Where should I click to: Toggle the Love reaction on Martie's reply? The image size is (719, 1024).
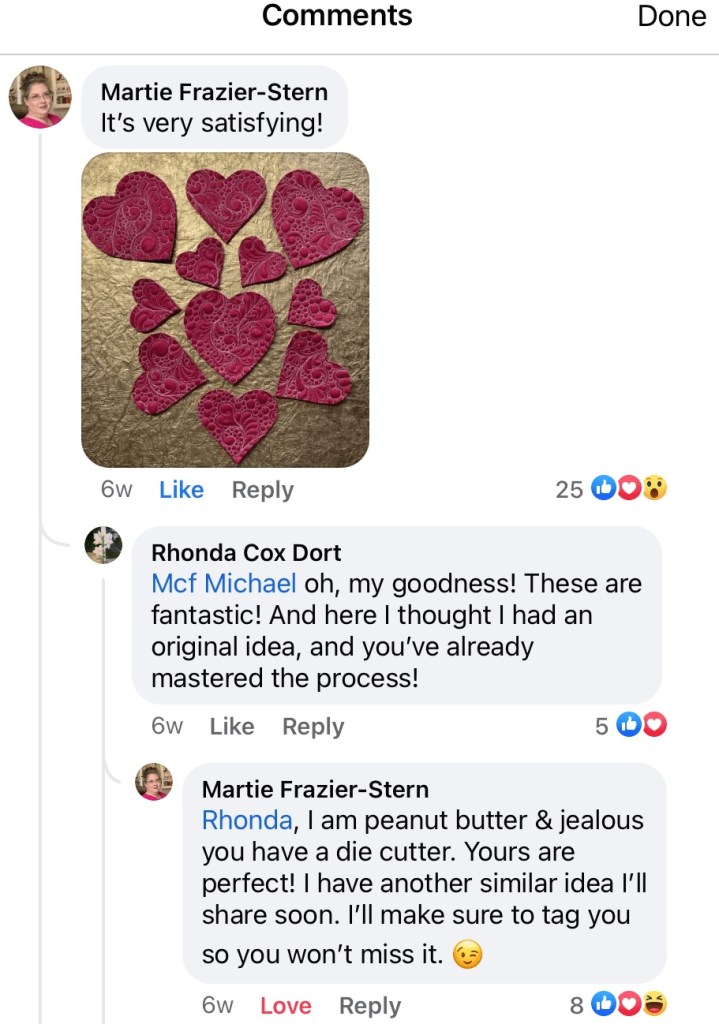(286, 1006)
